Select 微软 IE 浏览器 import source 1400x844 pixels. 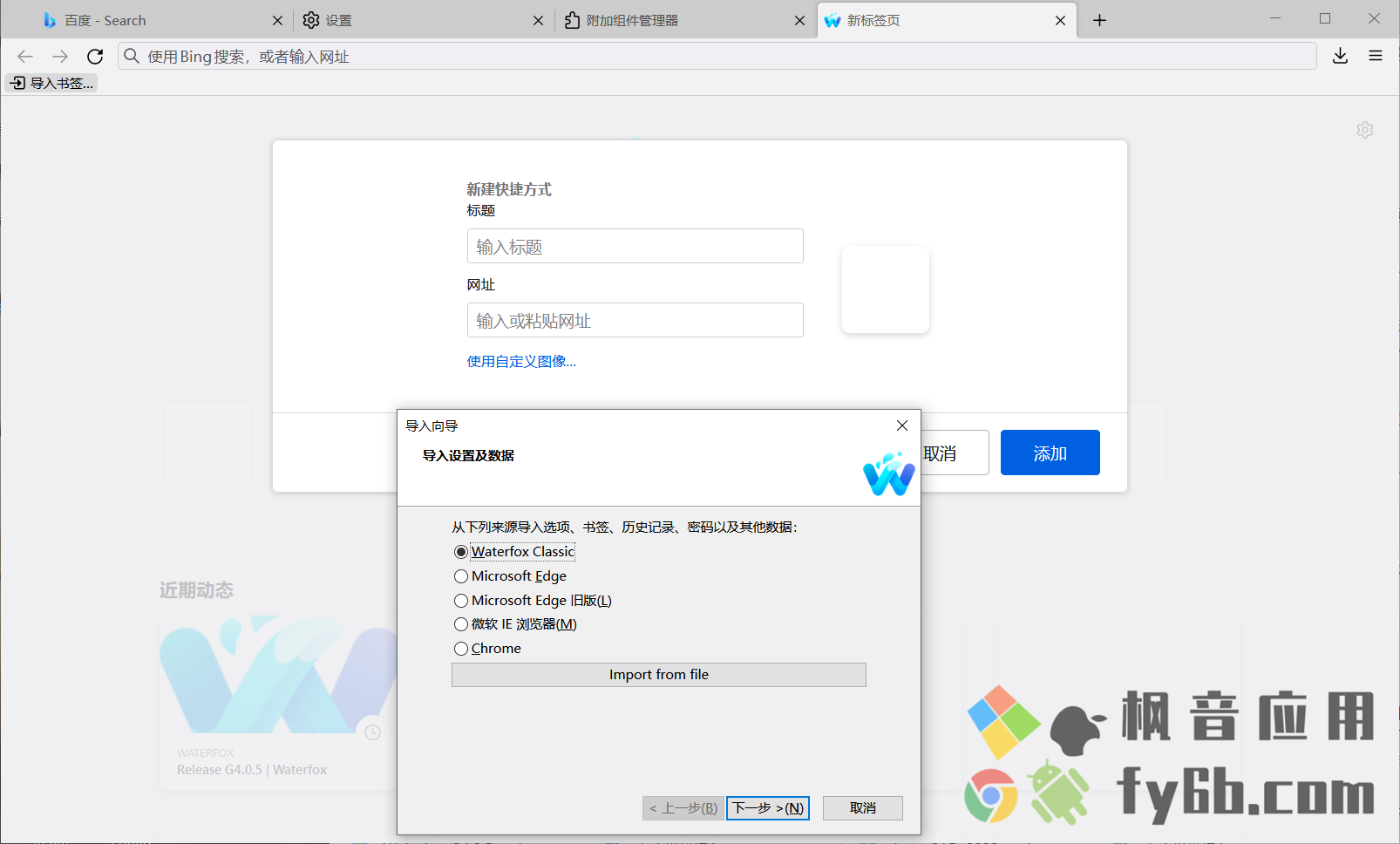[x=515, y=624]
